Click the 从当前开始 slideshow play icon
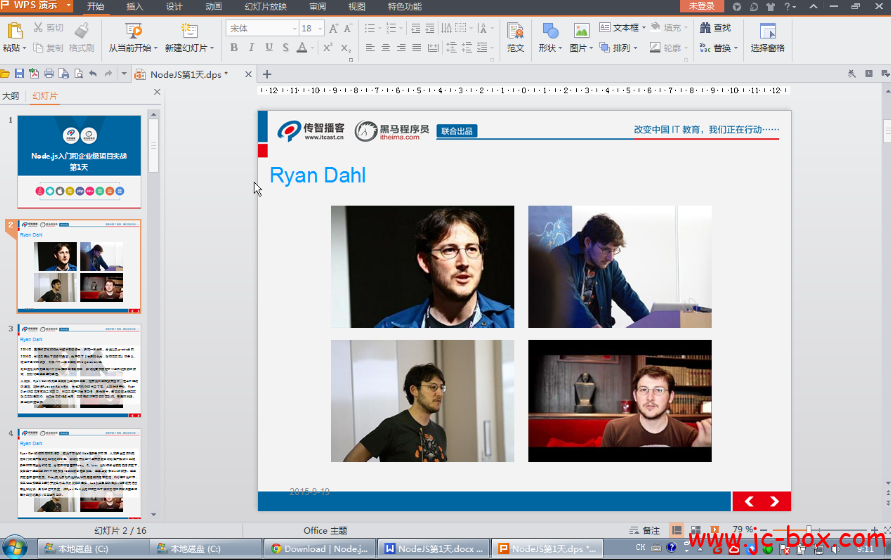 coord(131,30)
